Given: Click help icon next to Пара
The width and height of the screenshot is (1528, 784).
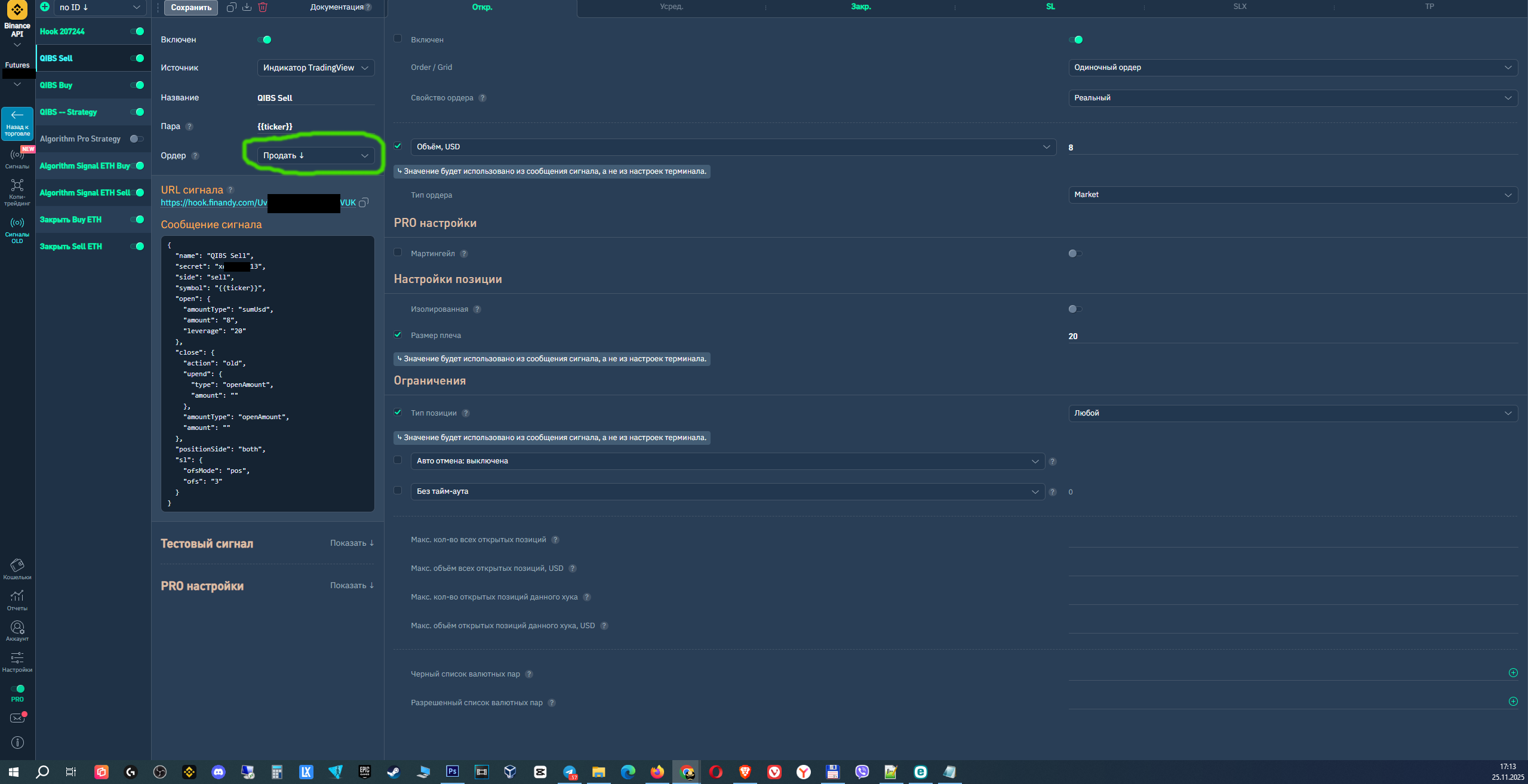Looking at the screenshot, I should (x=189, y=127).
